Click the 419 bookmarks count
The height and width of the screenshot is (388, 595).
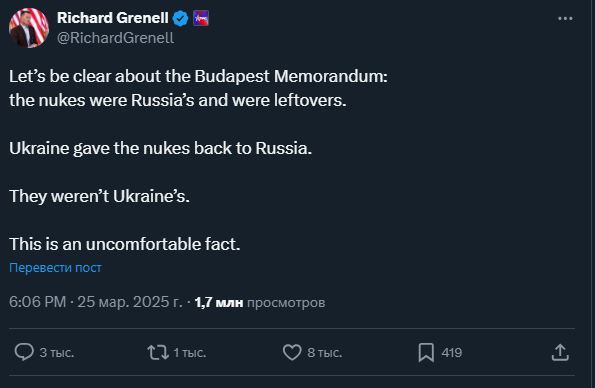point(452,353)
